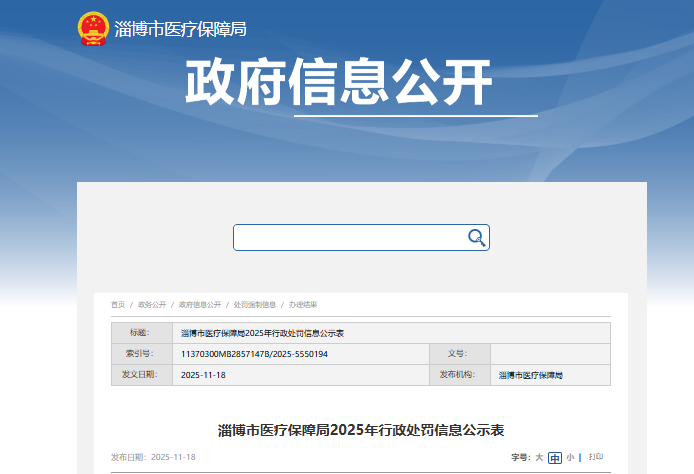Go to 首页 breadcrumb link
Image resolution: width=694 pixels, height=474 pixels.
[118, 304]
